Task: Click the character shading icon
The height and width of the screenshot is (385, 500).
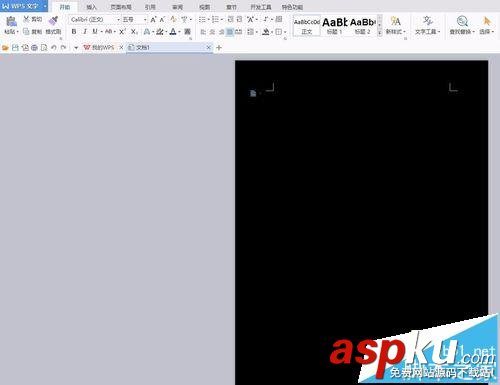Action: [x=187, y=32]
